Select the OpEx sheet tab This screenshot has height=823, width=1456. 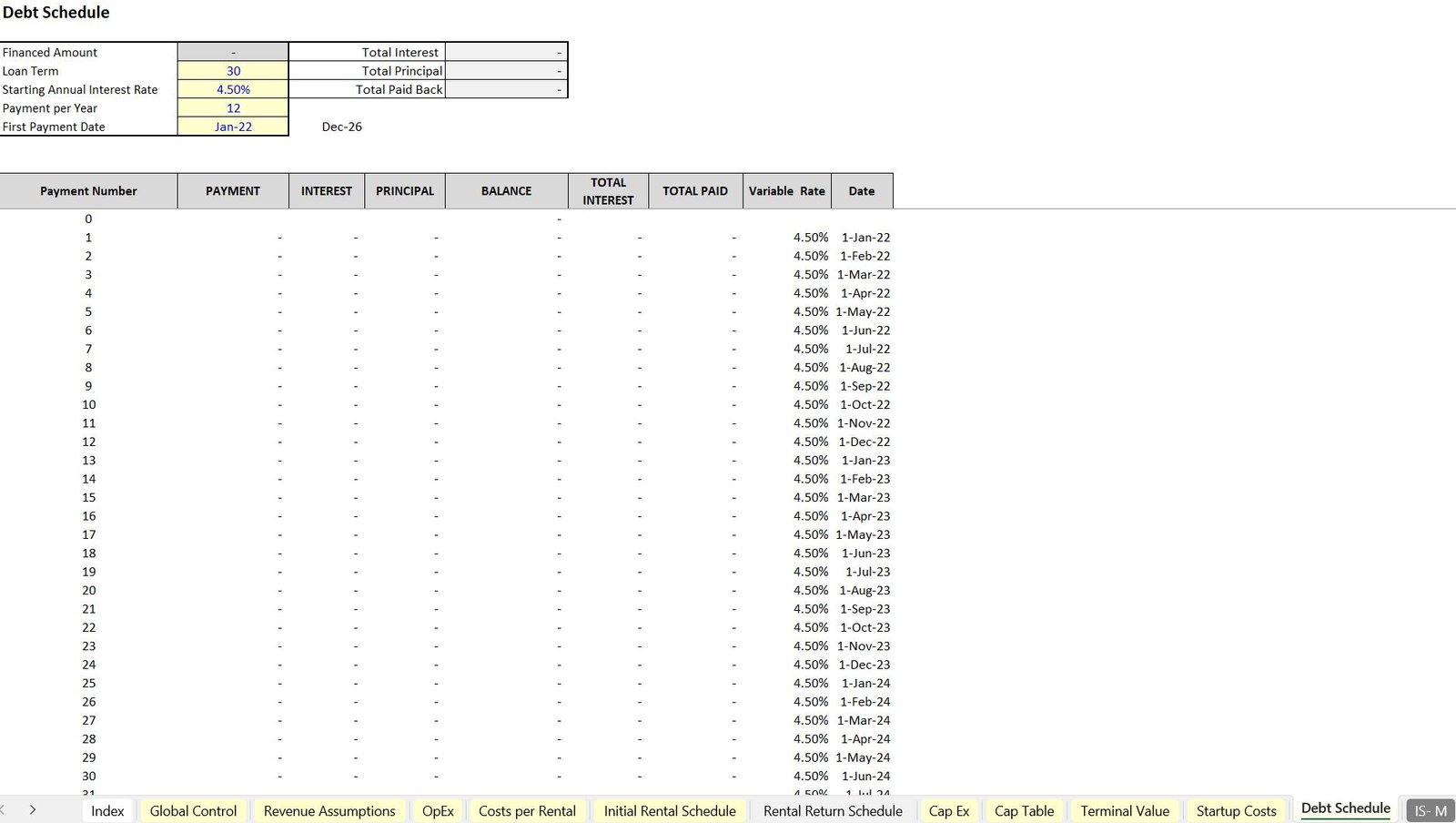438,811
